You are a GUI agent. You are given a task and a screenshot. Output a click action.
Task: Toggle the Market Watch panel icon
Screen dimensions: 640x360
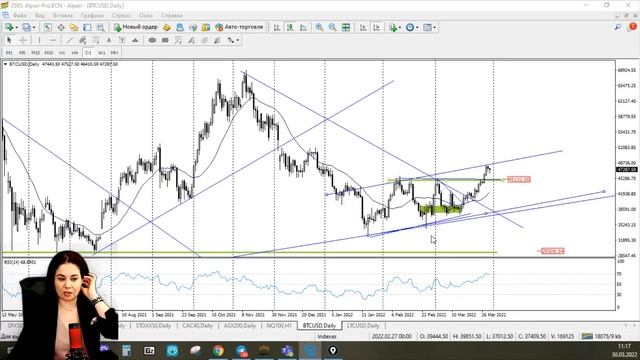[48, 27]
